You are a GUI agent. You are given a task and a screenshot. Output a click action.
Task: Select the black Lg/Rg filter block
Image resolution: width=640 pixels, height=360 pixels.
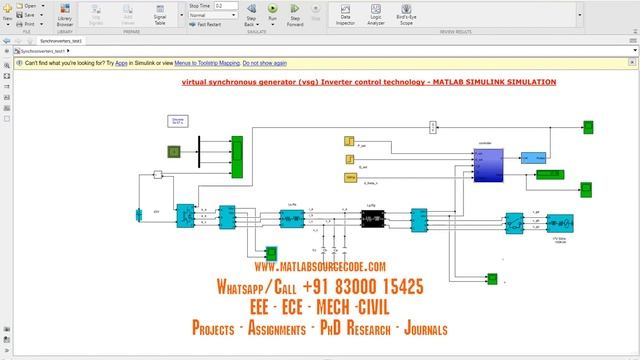(x=373, y=219)
